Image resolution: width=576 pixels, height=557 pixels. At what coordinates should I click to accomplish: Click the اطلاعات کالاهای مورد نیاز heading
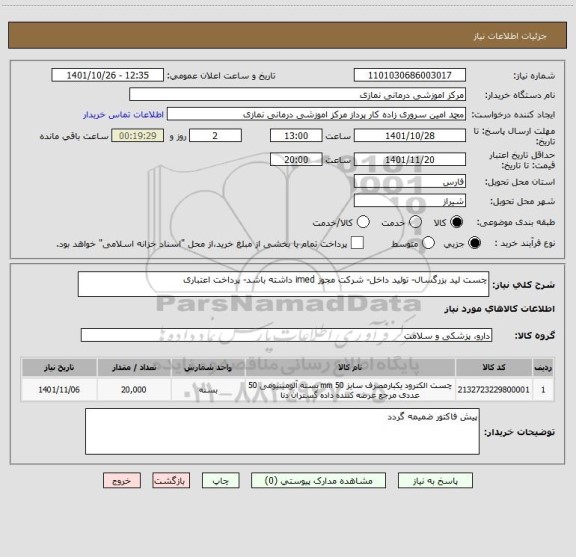(x=500, y=309)
